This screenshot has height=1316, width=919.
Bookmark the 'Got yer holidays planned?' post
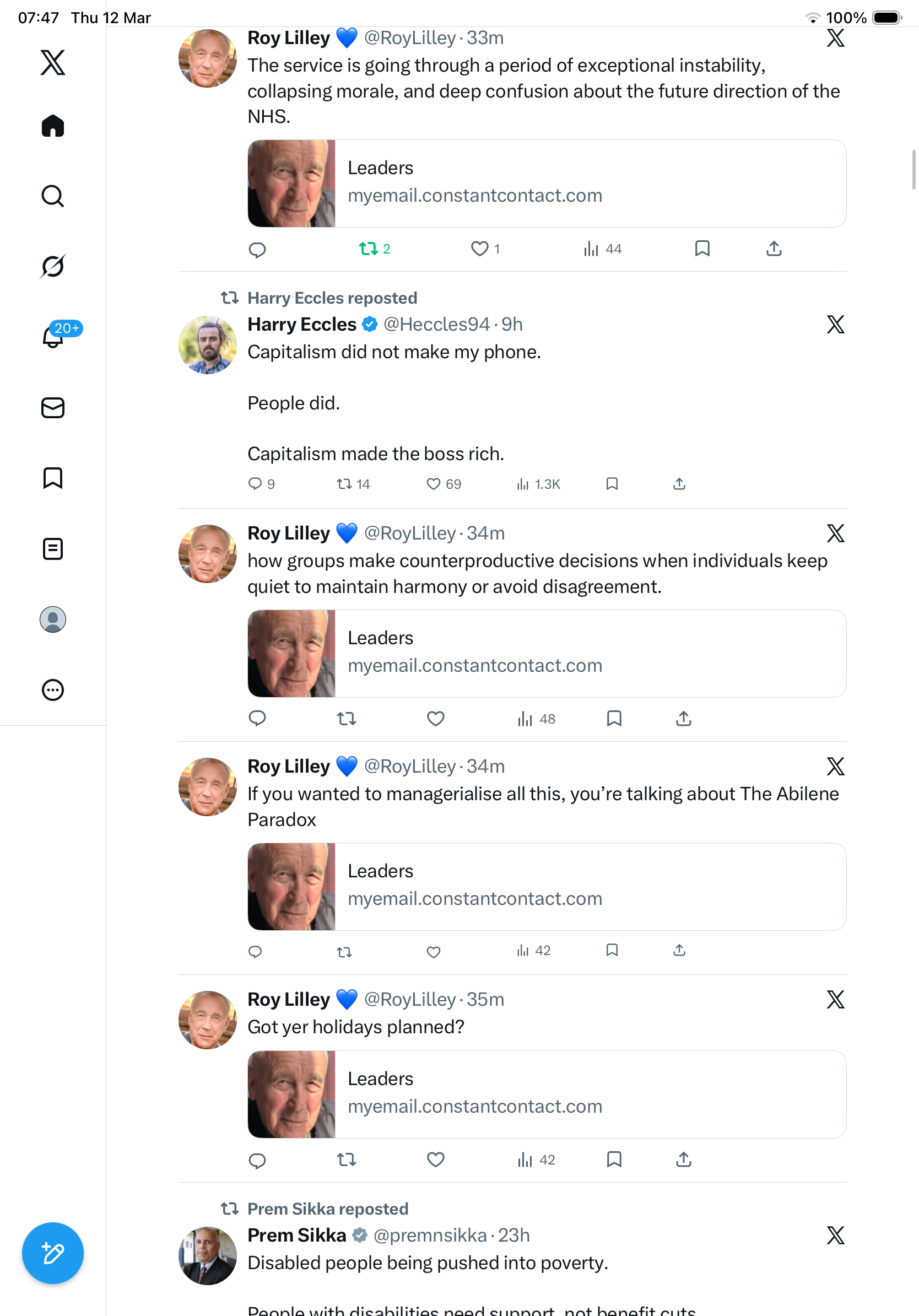coord(614,1159)
